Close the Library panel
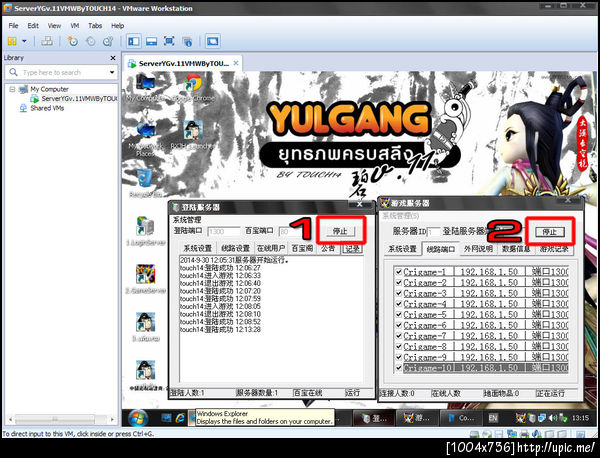Image resolution: width=600 pixels, height=458 pixels. pyautogui.click(x=113, y=58)
